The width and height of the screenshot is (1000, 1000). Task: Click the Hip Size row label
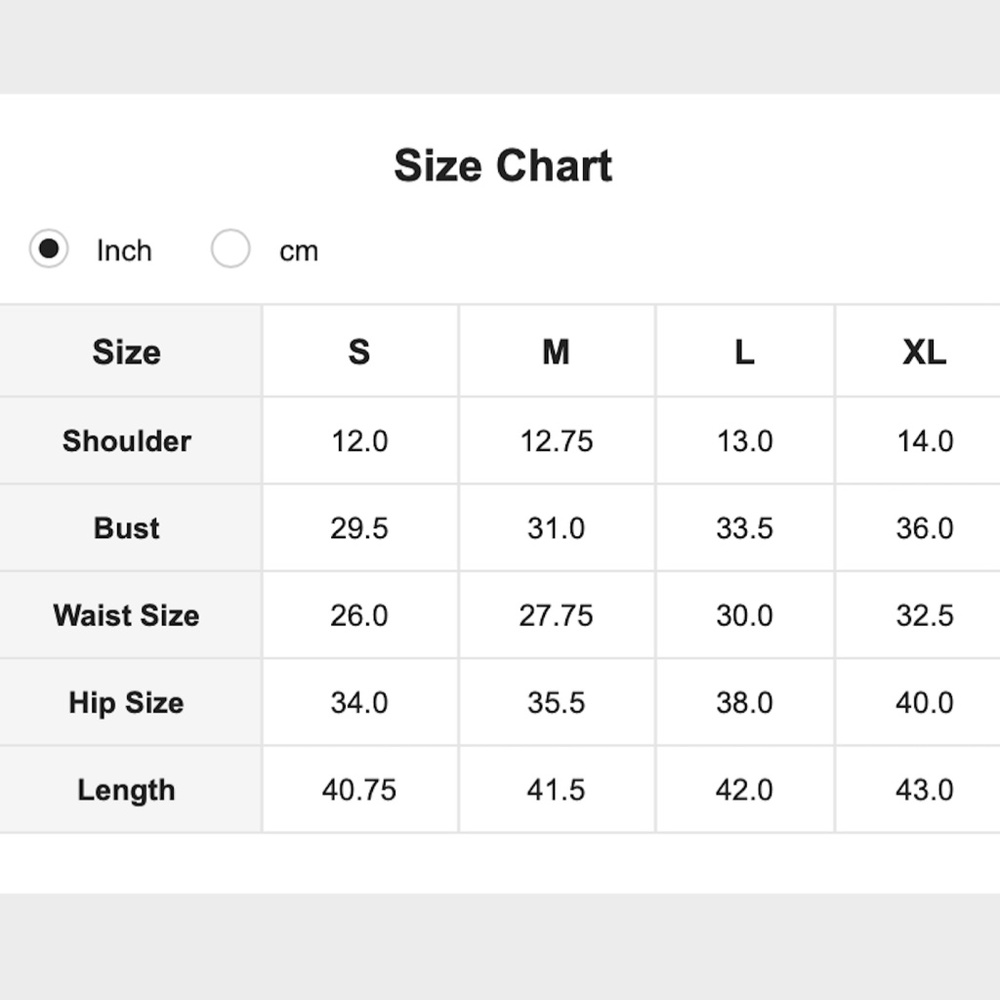coord(126,703)
